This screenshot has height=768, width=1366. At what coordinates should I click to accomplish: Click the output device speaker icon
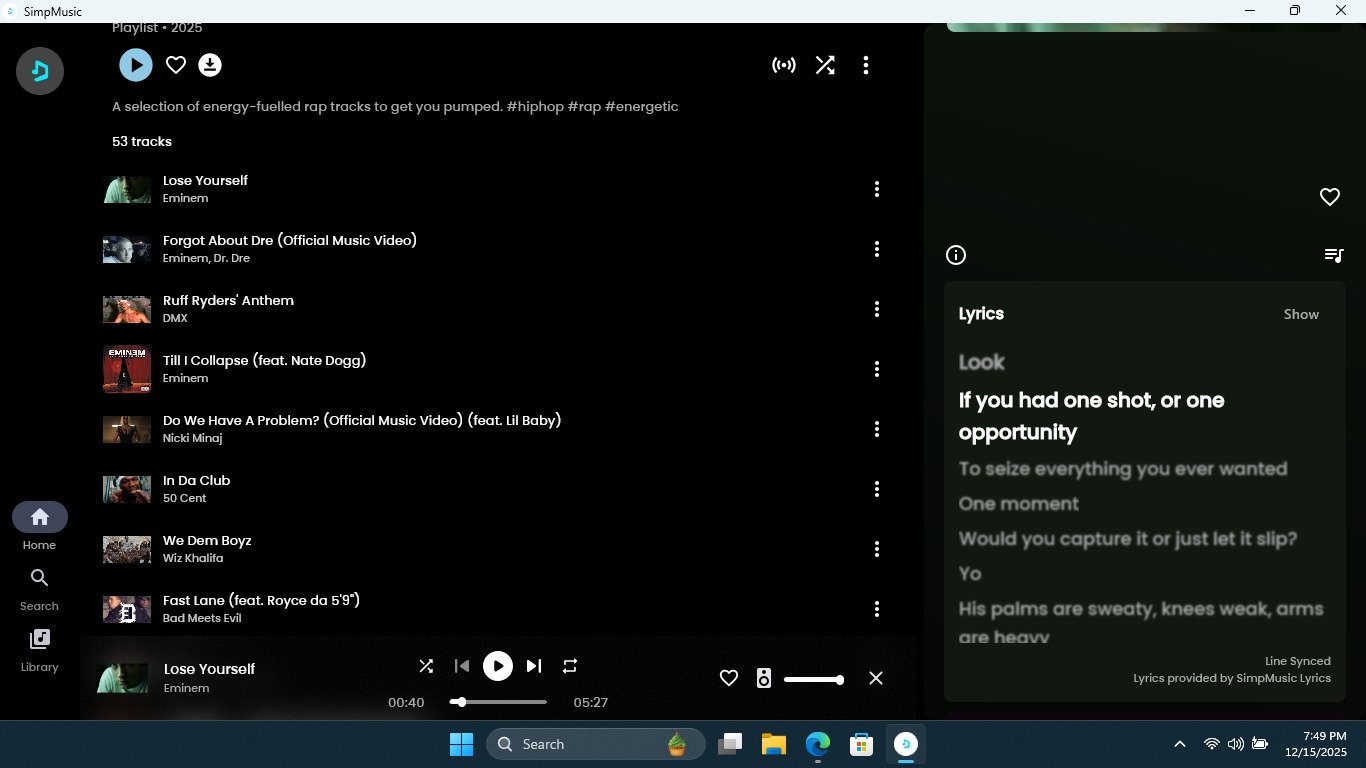[x=764, y=678]
